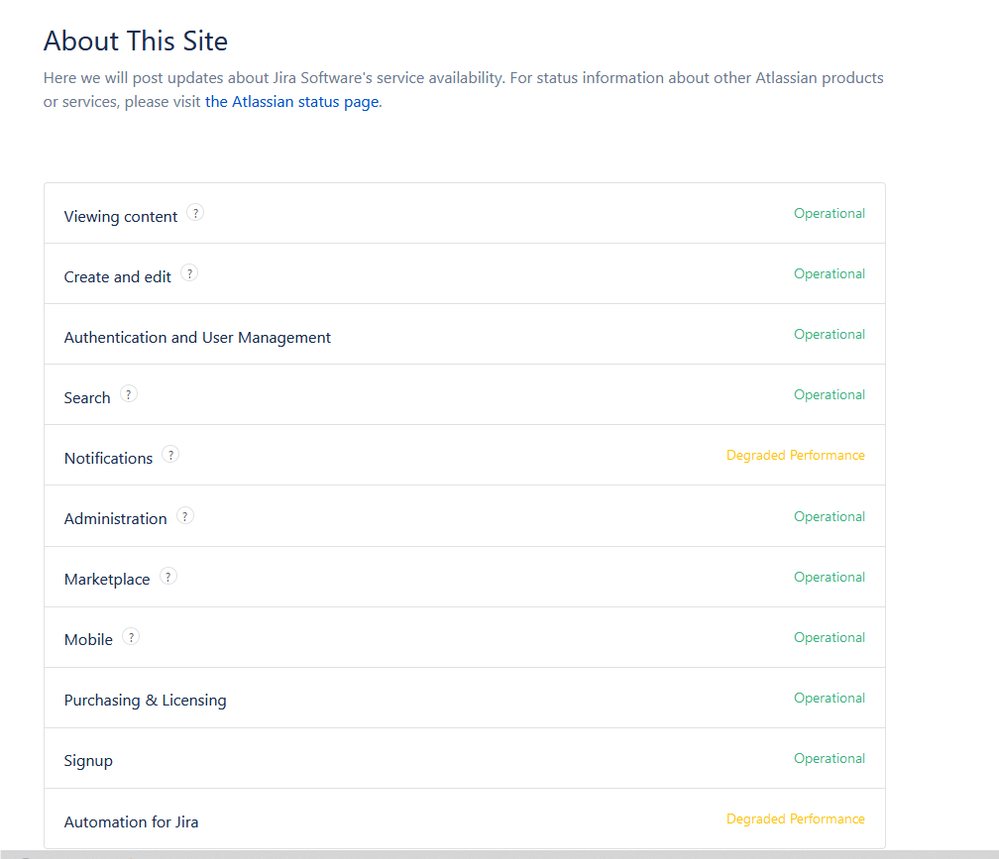The image size is (999, 859).
Task: Click the Search component name
Action: coord(87,398)
